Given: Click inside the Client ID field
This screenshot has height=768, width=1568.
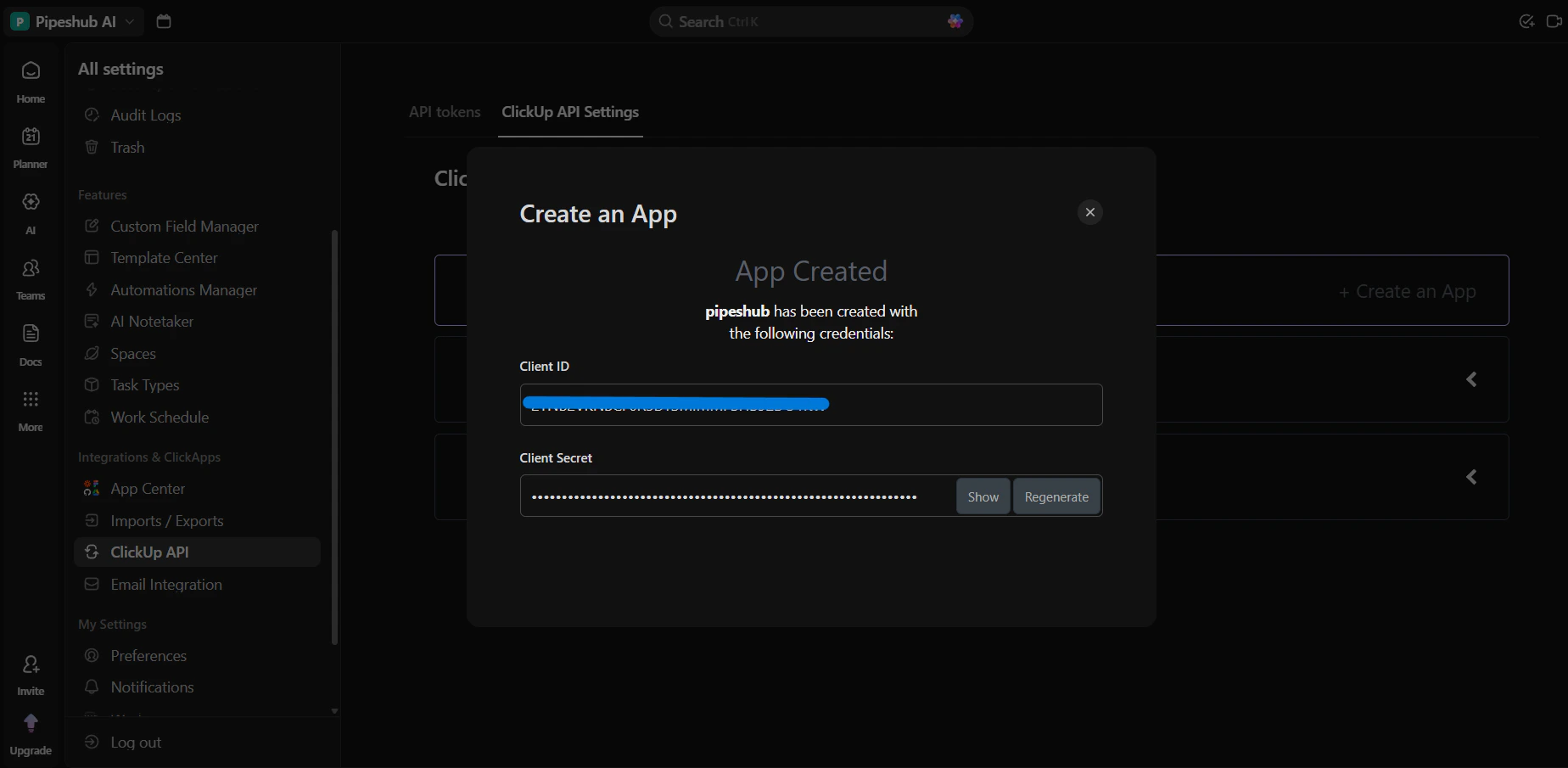Looking at the screenshot, I should [x=810, y=405].
